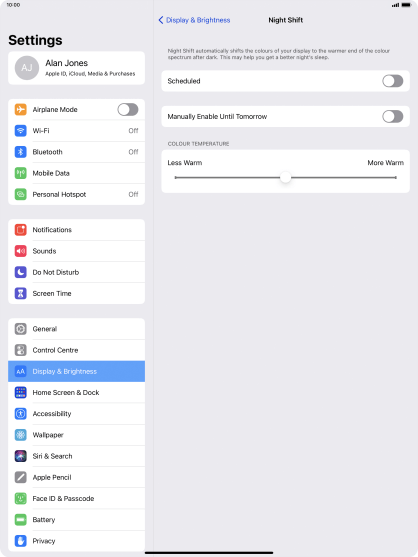Open Personal Hotspot settings

click(x=76, y=194)
